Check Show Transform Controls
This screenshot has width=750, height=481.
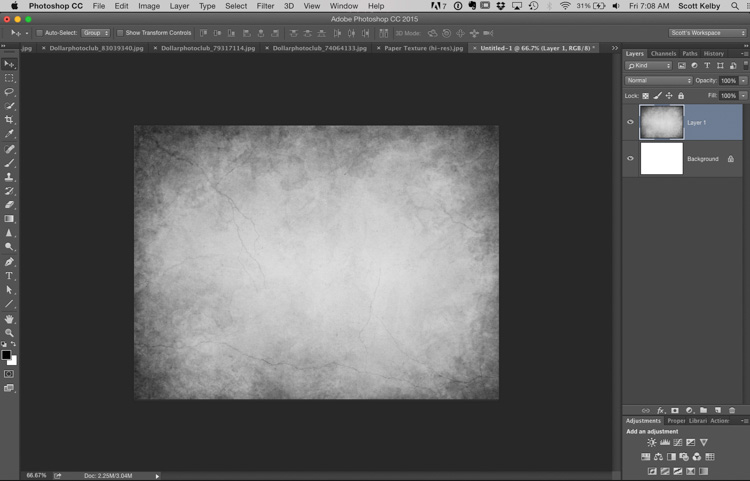pyautogui.click(x=120, y=33)
